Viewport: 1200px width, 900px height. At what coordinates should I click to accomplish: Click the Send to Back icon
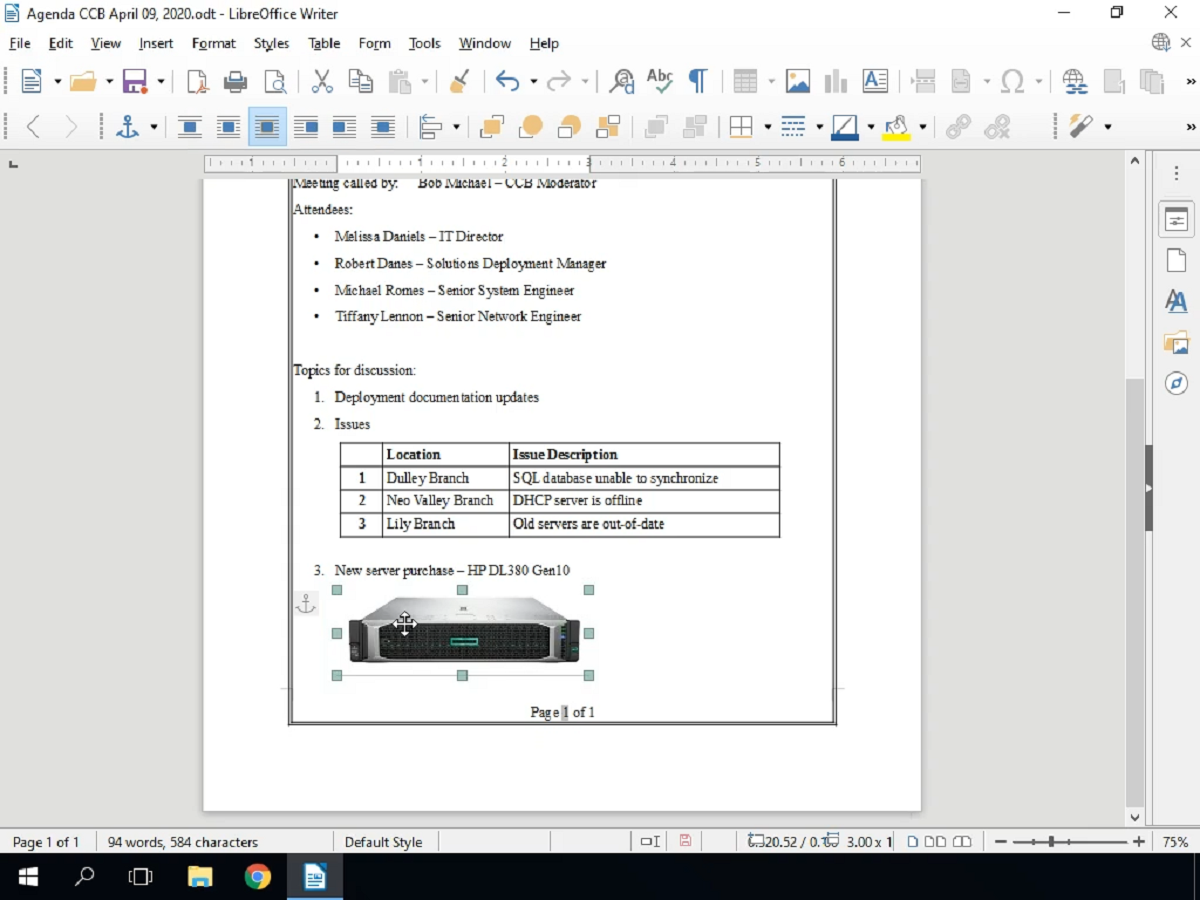tap(608, 127)
